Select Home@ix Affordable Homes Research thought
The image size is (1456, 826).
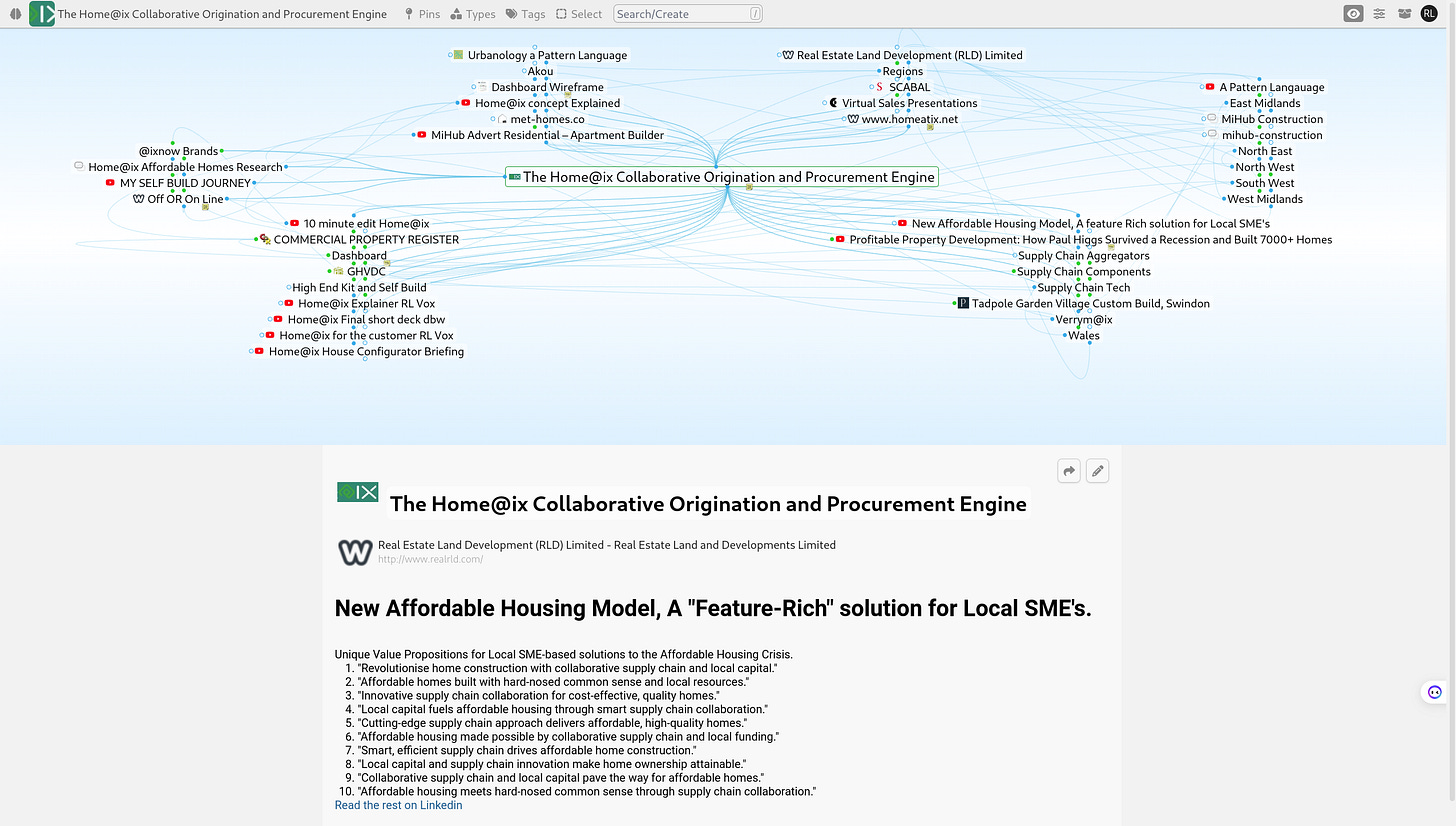[x=185, y=167]
